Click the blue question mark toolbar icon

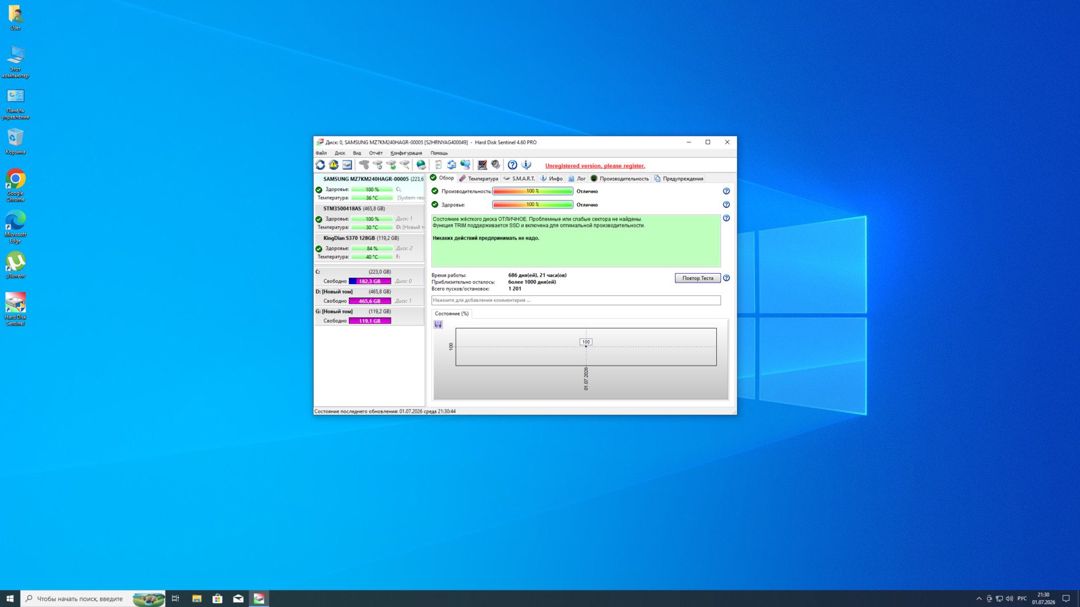(x=512, y=165)
